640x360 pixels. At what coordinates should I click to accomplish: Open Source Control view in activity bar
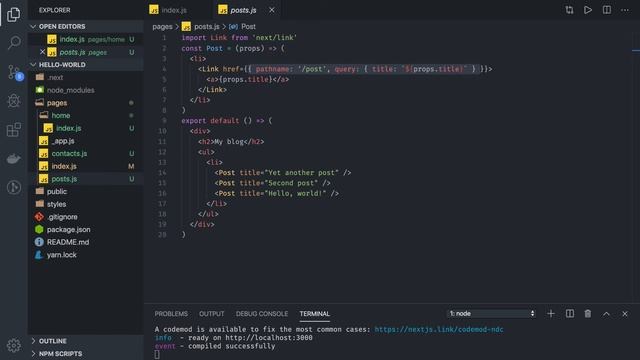tap(15, 73)
